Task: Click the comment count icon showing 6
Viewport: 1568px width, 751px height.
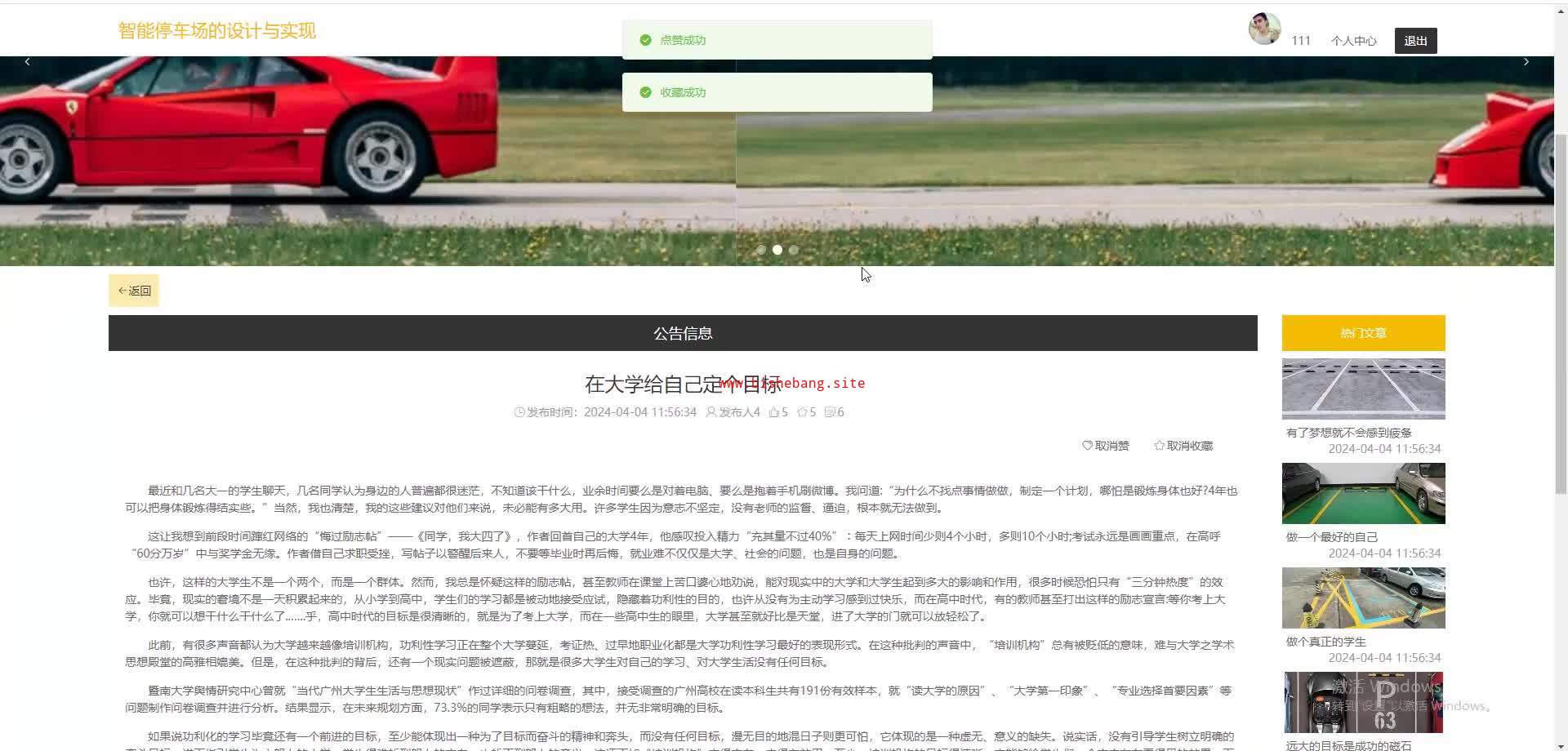Action: click(x=830, y=412)
